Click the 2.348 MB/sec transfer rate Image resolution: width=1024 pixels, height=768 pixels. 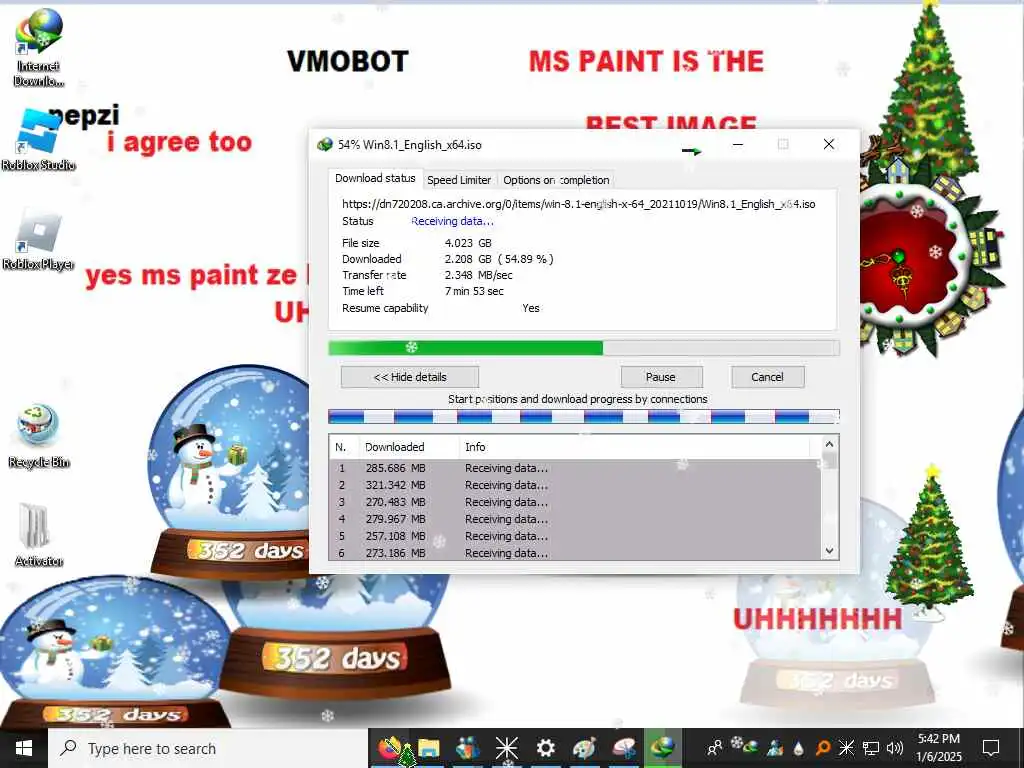479,276
